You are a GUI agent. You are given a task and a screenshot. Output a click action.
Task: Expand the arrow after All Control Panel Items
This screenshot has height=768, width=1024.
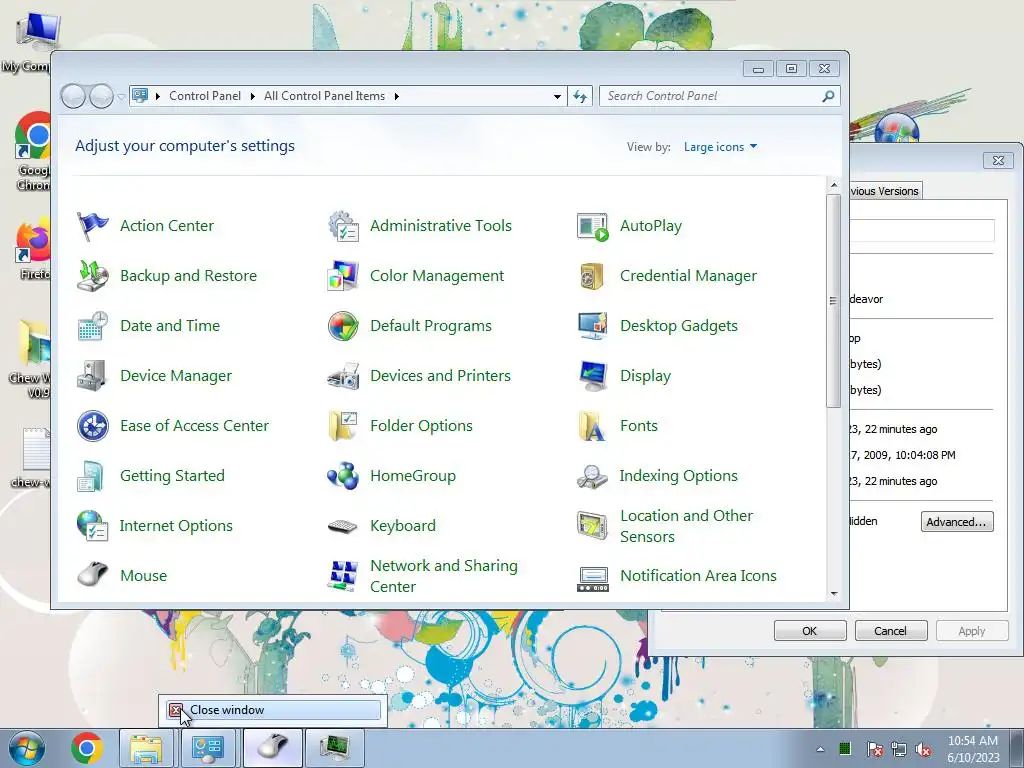tap(396, 97)
